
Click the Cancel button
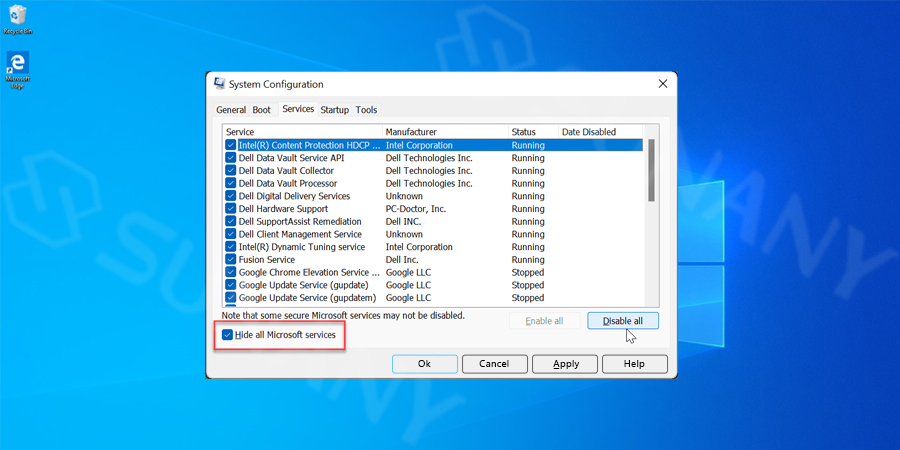494,364
